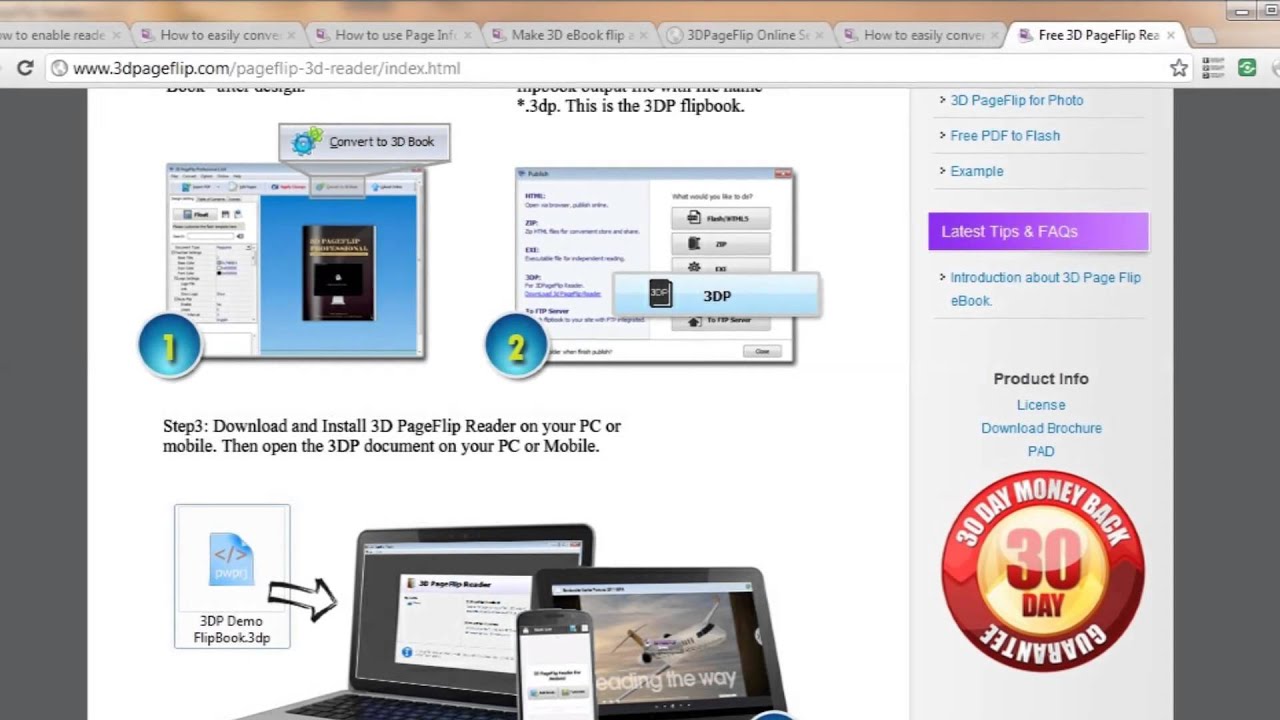Open 'Introduction about 3D Page Flip eBook' link
This screenshot has width=1280, height=720.
coord(1045,289)
